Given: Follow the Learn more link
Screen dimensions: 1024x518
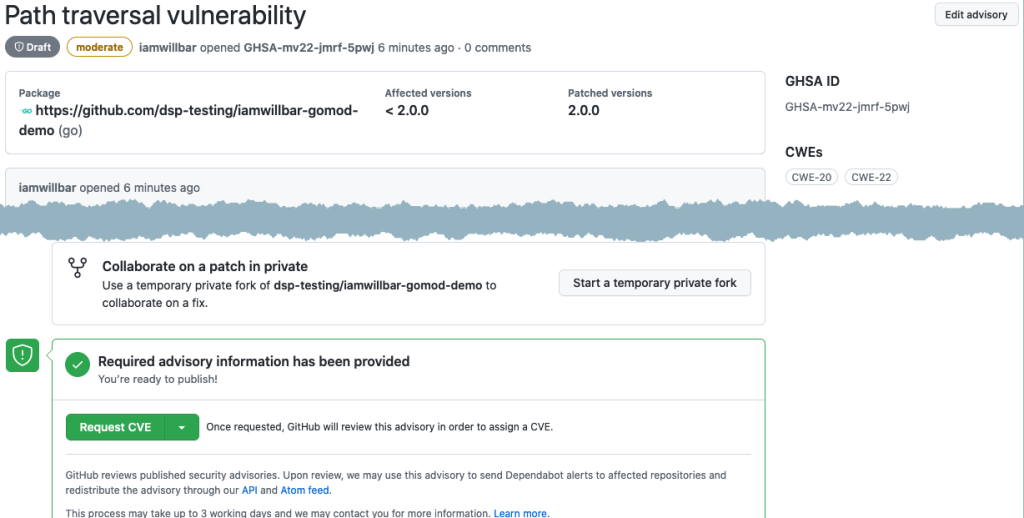Looking at the screenshot, I should click(x=521, y=513).
